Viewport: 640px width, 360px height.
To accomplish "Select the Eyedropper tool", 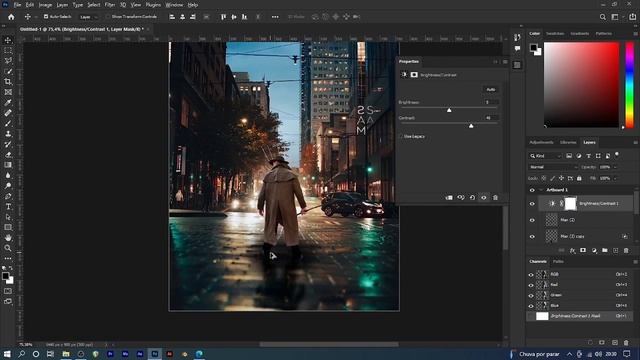I will pyautogui.click(x=8, y=102).
